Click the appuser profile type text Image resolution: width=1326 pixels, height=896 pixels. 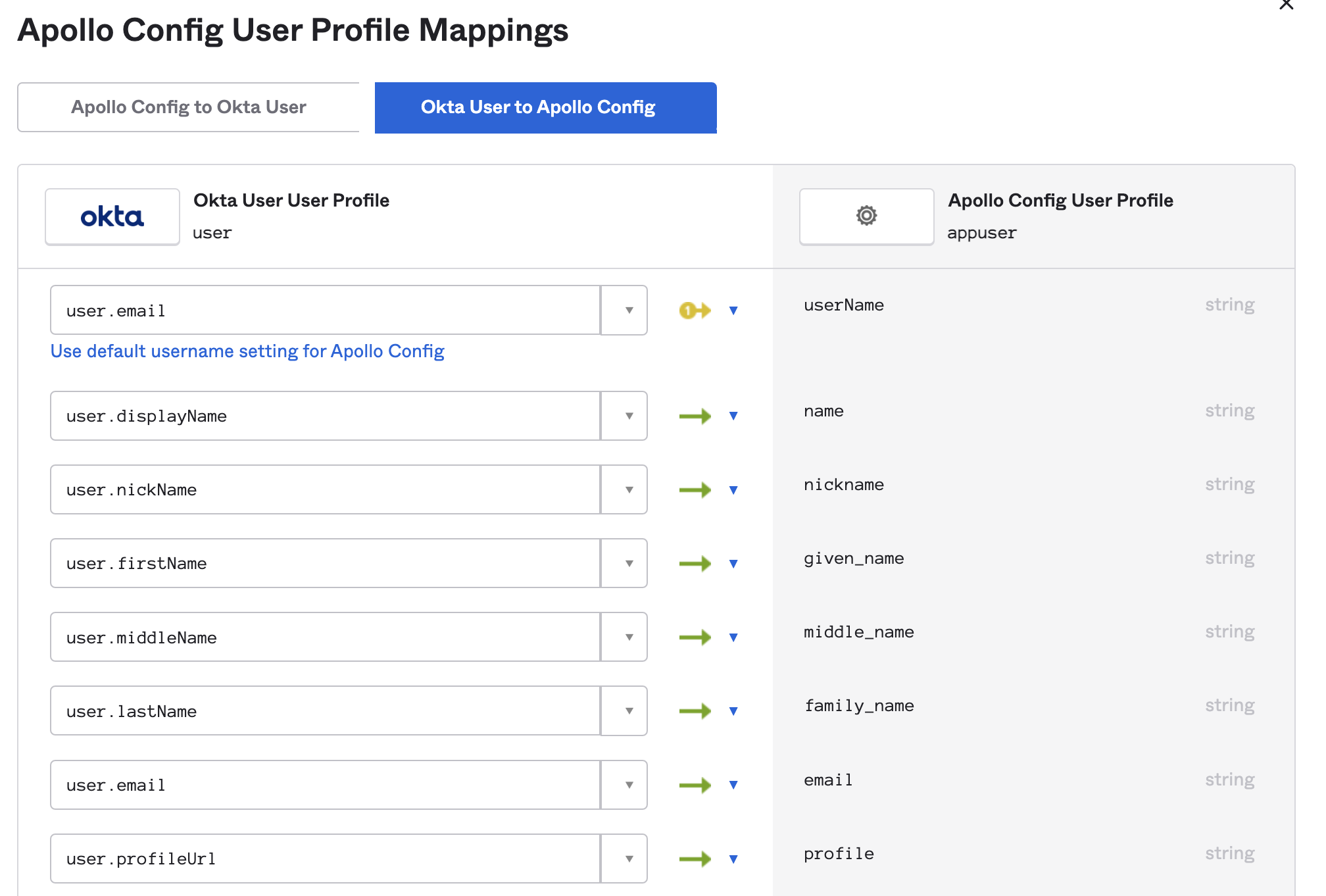[982, 234]
